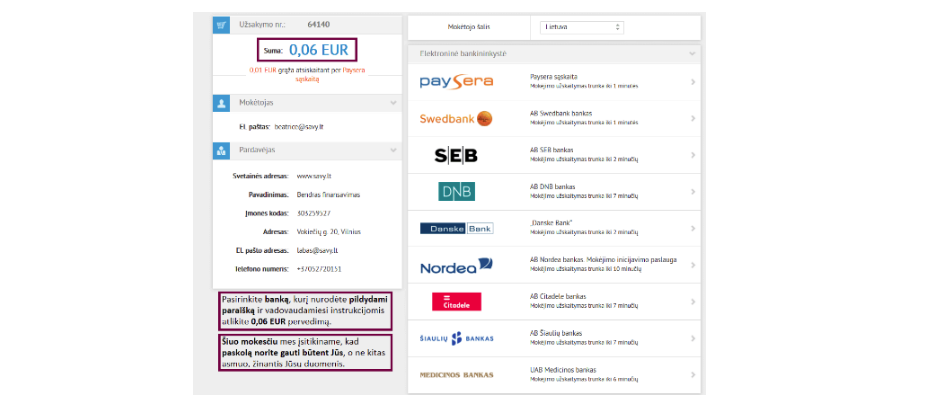Image resolution: width=930 pixels, height=408 pixels.
Task: Pick the Citadele bank logo
Action: coord(456,301)
